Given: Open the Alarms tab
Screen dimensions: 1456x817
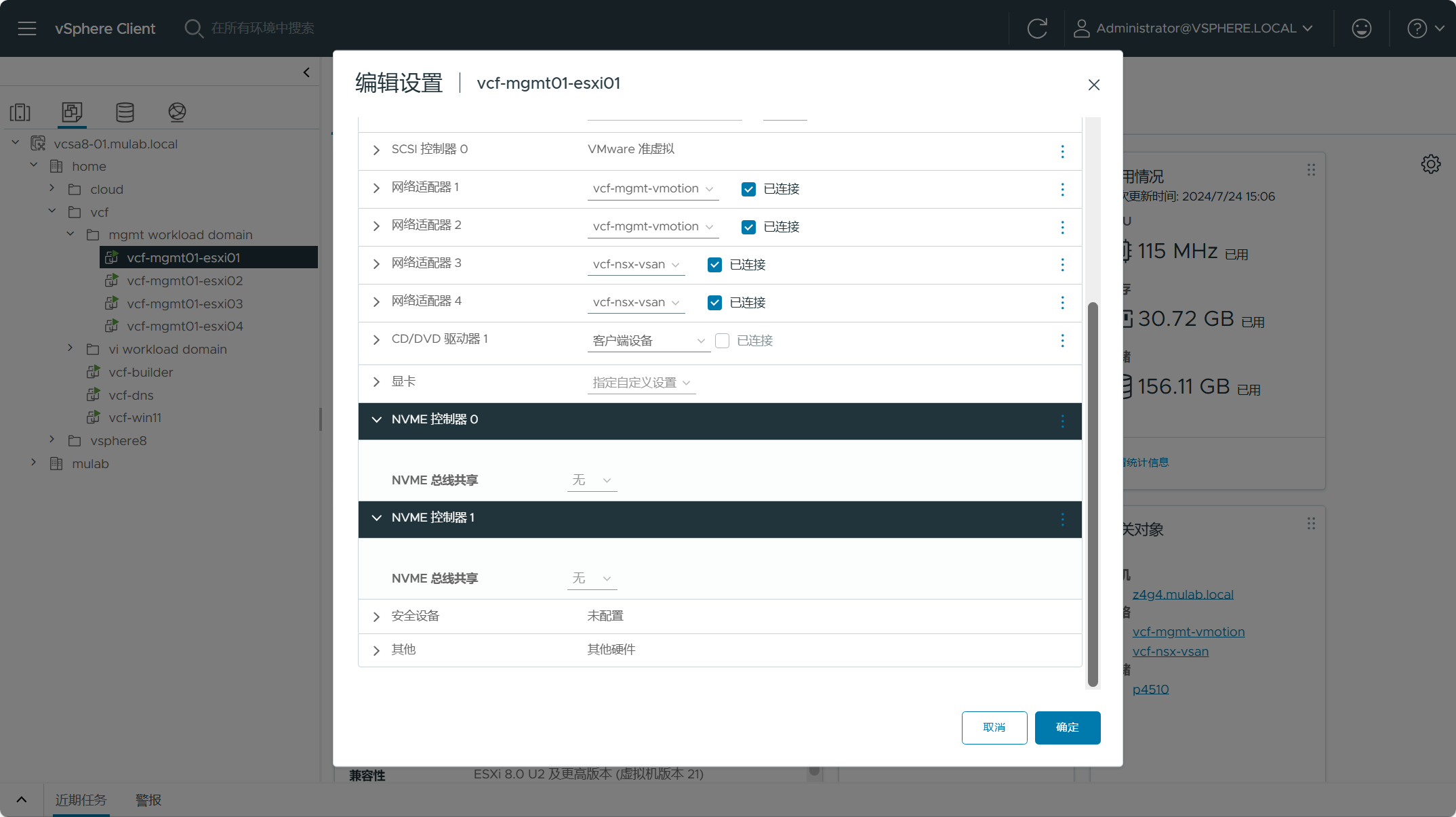Looking at the screenshot, I should coord(148,800).
